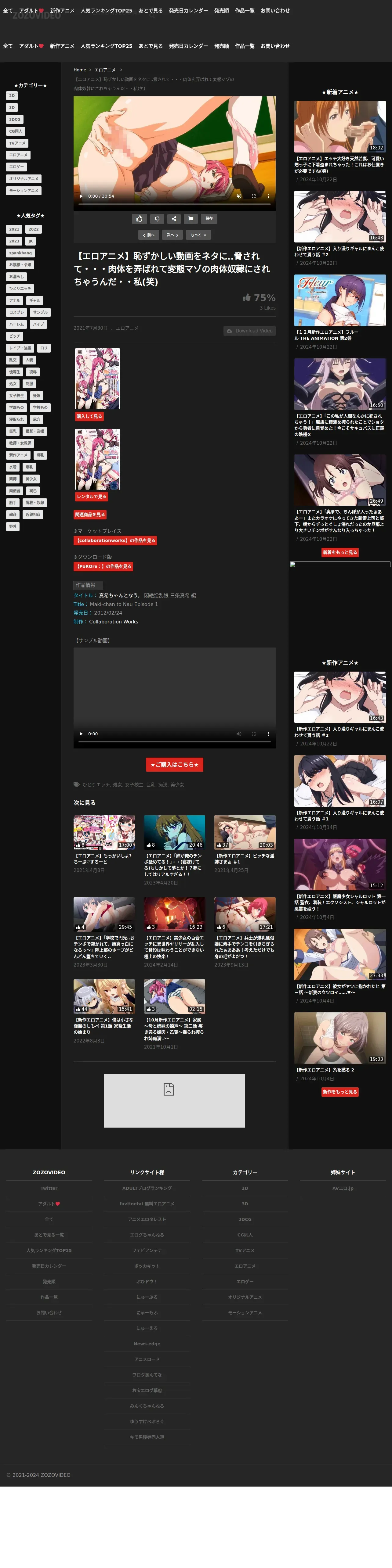
Task: Seek on the main video progress bar
Action: coord(174,205)
